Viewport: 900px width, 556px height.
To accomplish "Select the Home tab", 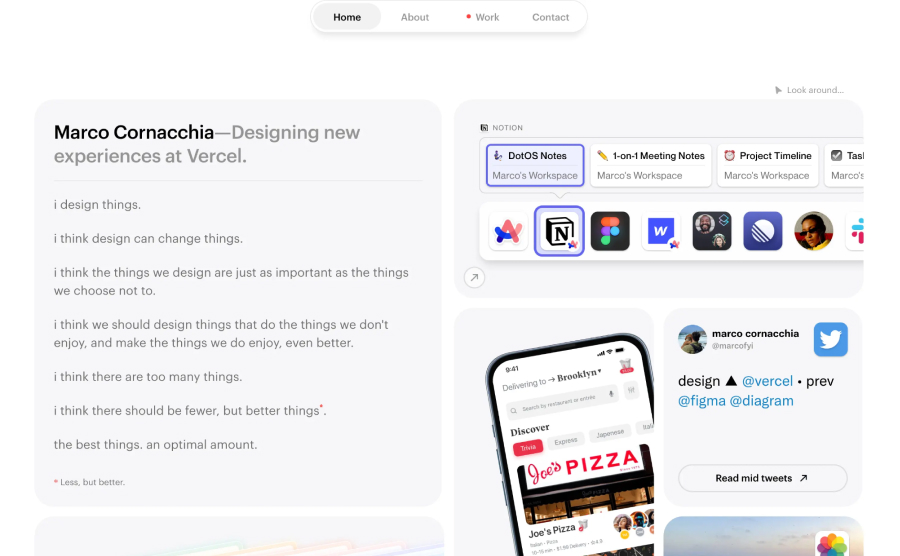I will pos(347,17).
